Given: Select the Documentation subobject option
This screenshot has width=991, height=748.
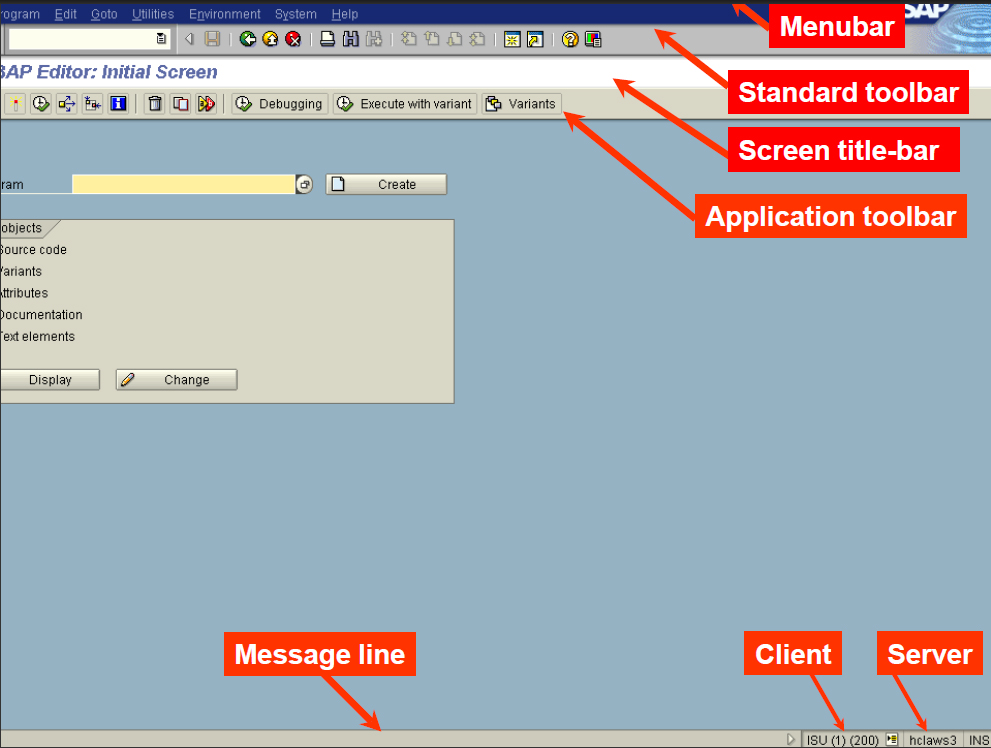Looking at the screenshot, I should tap(41, 315).
